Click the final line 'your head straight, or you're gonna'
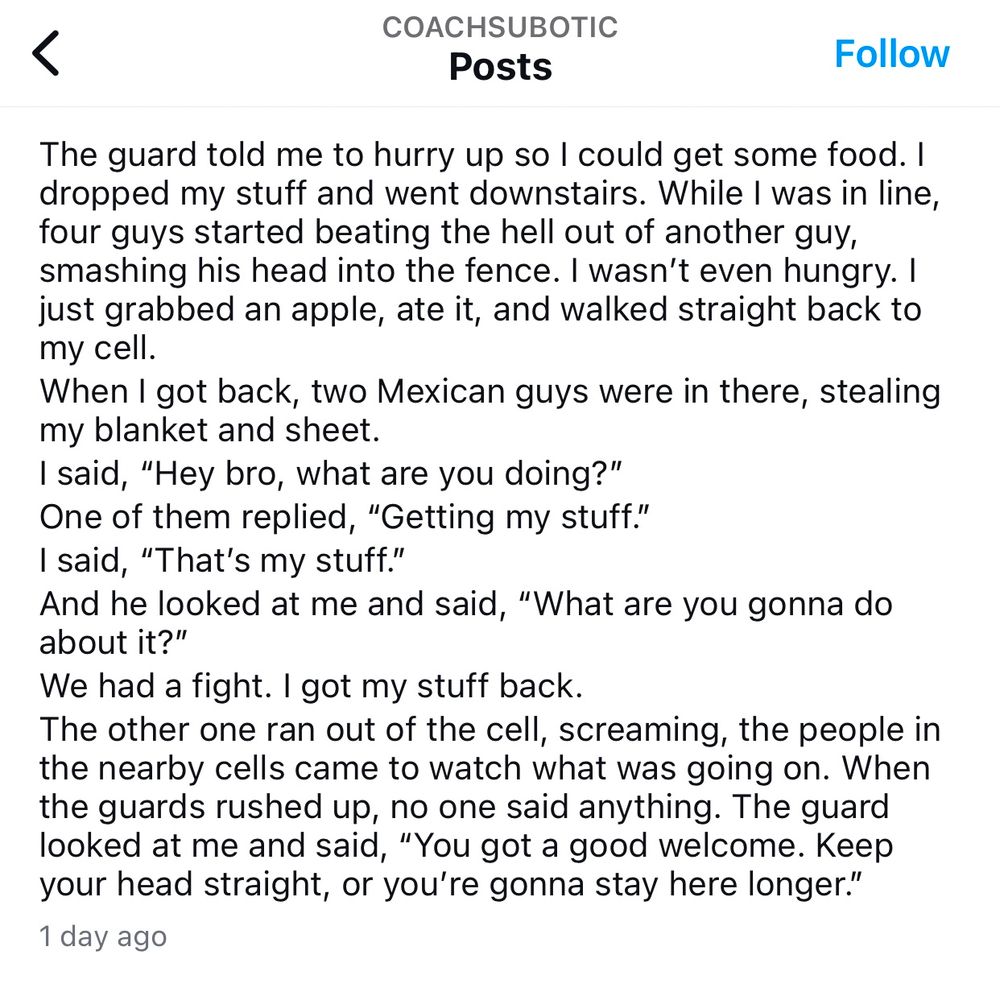This screenshot has height=984, width=1000. [450, 885]
